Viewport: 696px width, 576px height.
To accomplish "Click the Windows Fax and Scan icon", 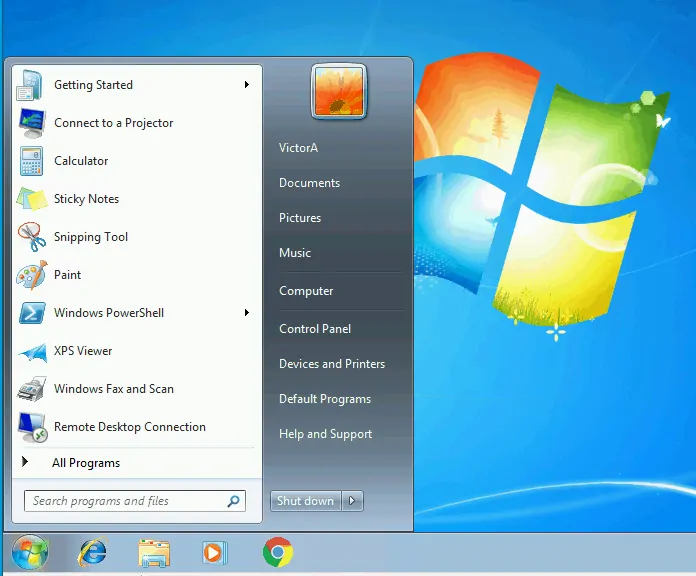I will pyautogui.click(x=32, y=389).
